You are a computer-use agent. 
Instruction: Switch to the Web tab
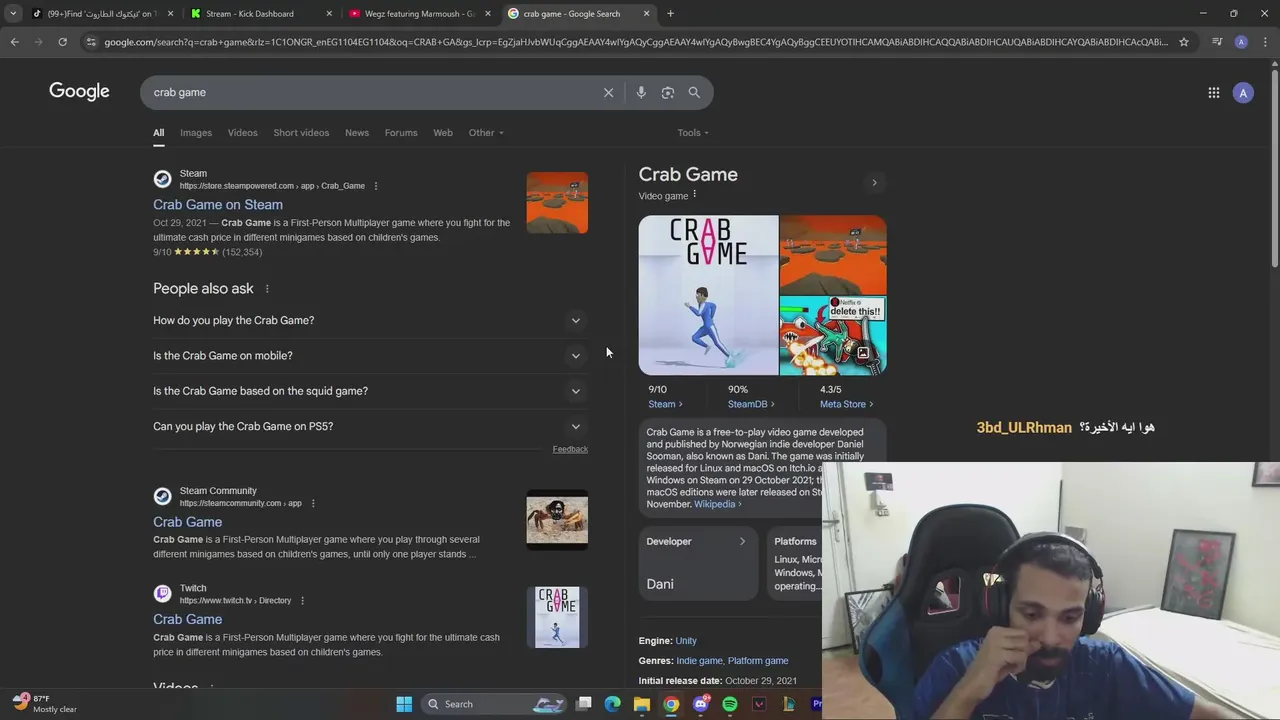443,133
